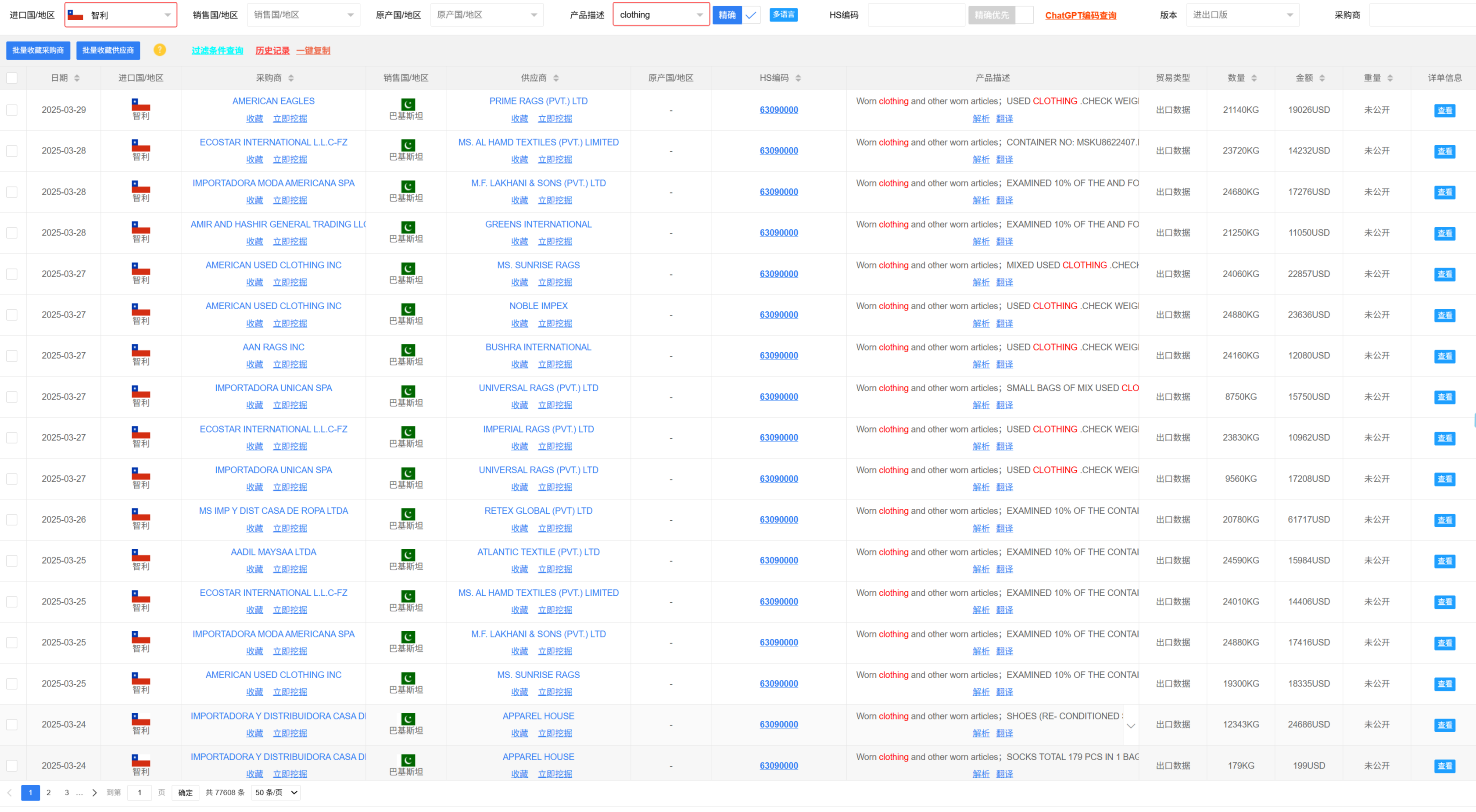Open 查看 details for AAN RAGS INC row
The image size is (1476, 812).
(1444, 356)
